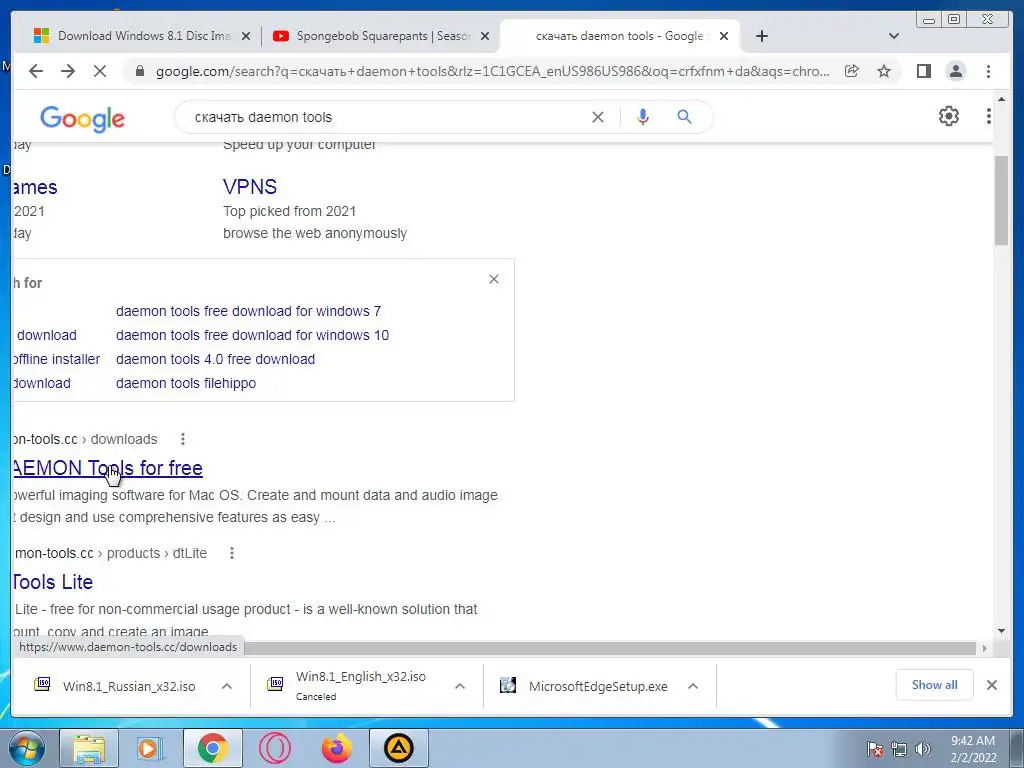Image resolution: width=1024 pixels, height=768 pixels.
Task: Close the Download Windows 8.1 tab
Action: (246, 36)
